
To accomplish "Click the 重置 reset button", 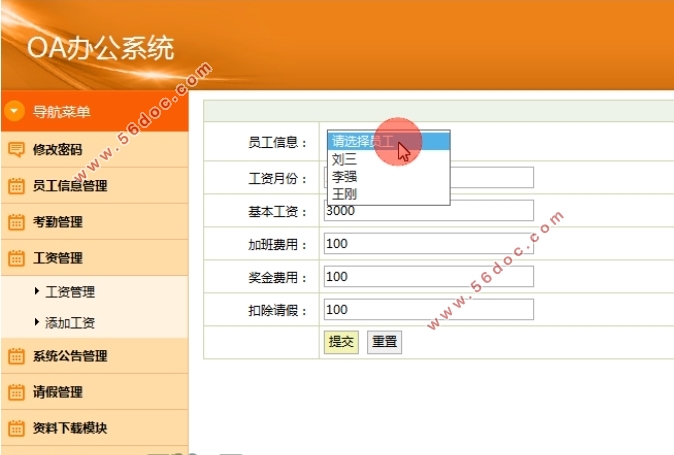I will pyautogui.click(x=384, y=342).
